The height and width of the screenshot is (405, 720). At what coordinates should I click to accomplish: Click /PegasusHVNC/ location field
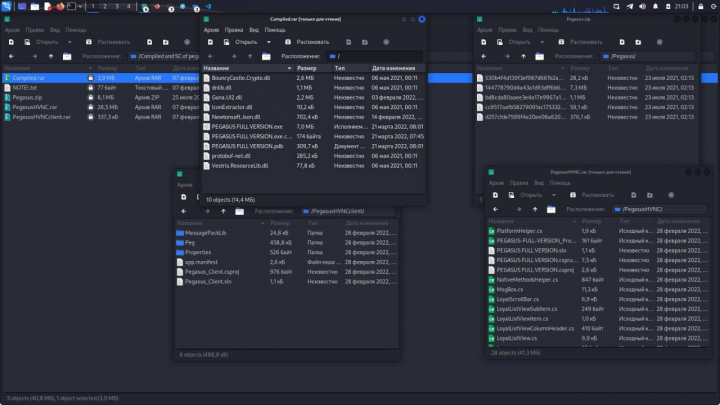point(659,209)
